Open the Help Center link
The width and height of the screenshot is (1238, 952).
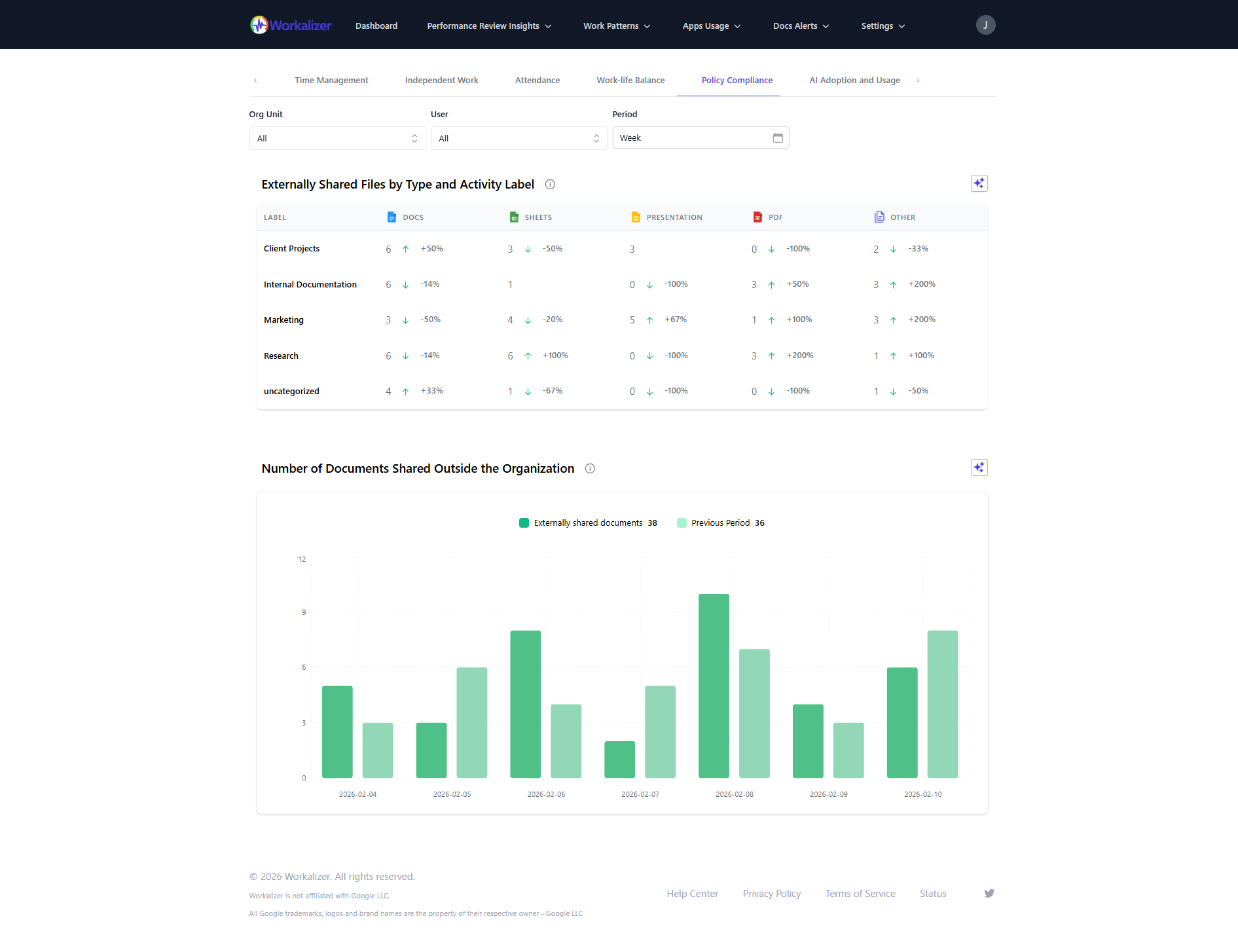click(692, 893)
